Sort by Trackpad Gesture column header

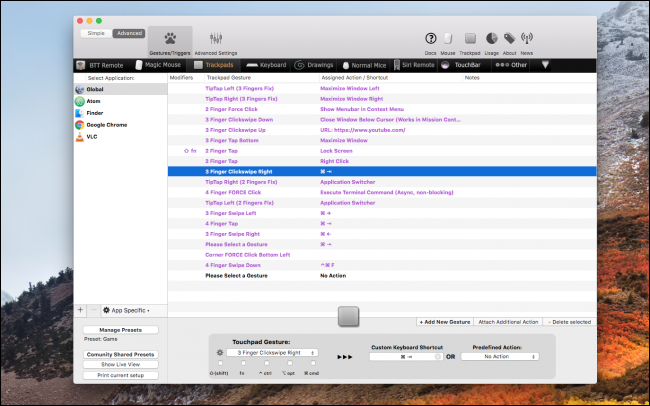tap(262, 78)
